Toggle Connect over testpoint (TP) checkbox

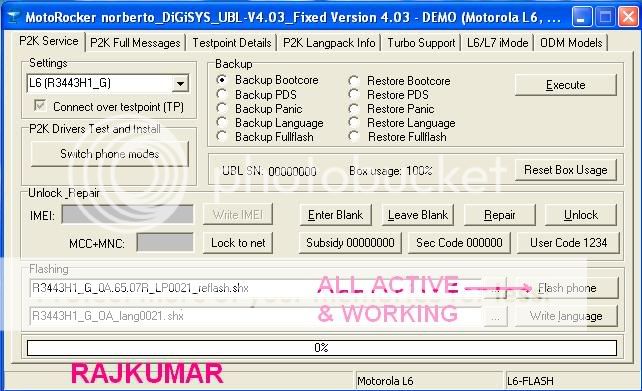click(x=40, y=106)
